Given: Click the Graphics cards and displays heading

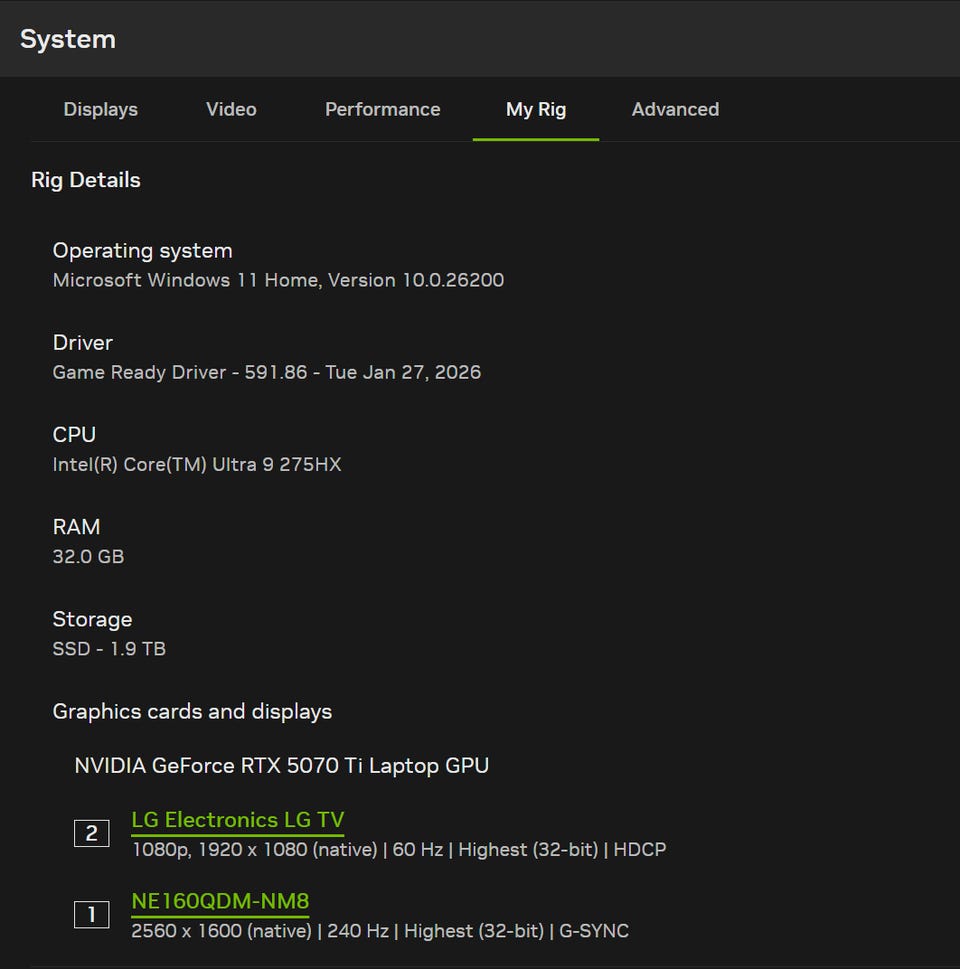Looking at the screenshot, I should point(192,711).
